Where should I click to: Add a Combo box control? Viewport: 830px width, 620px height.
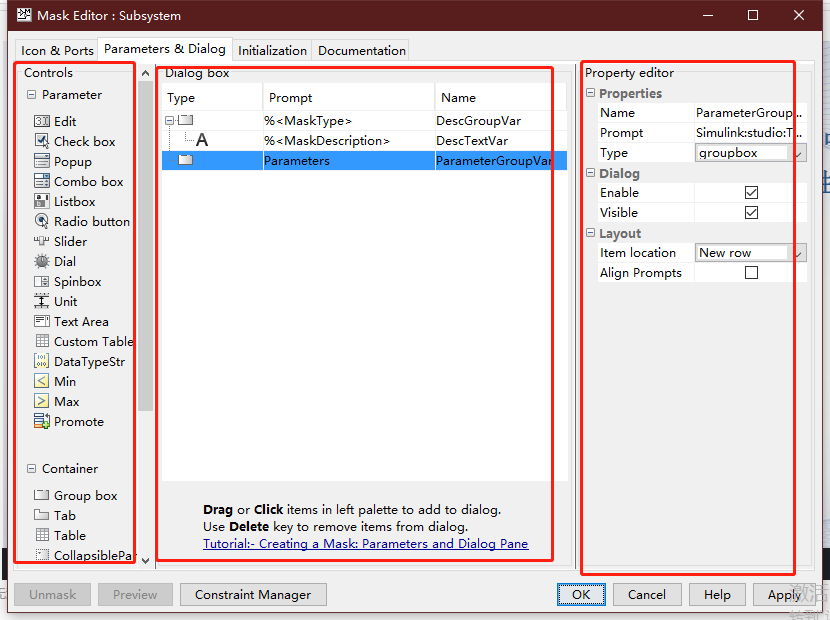[x=78, y=182]
